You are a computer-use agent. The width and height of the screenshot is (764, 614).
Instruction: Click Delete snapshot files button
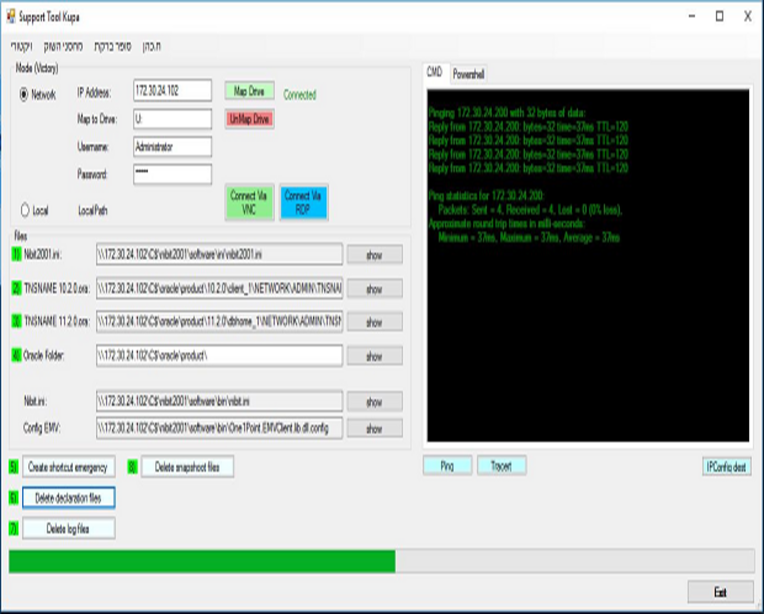pyautogui.click(x=188, y=467)
